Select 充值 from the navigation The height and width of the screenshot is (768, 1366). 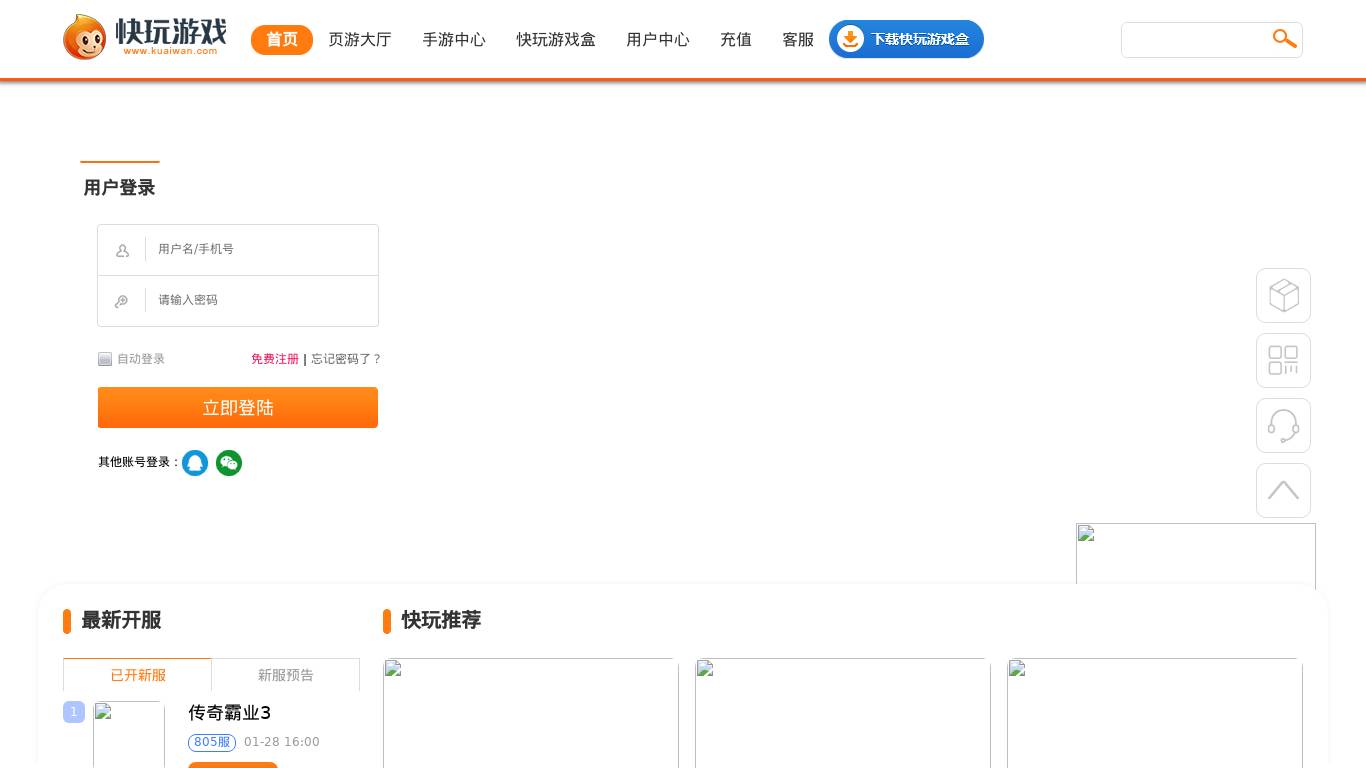point(736,40)
